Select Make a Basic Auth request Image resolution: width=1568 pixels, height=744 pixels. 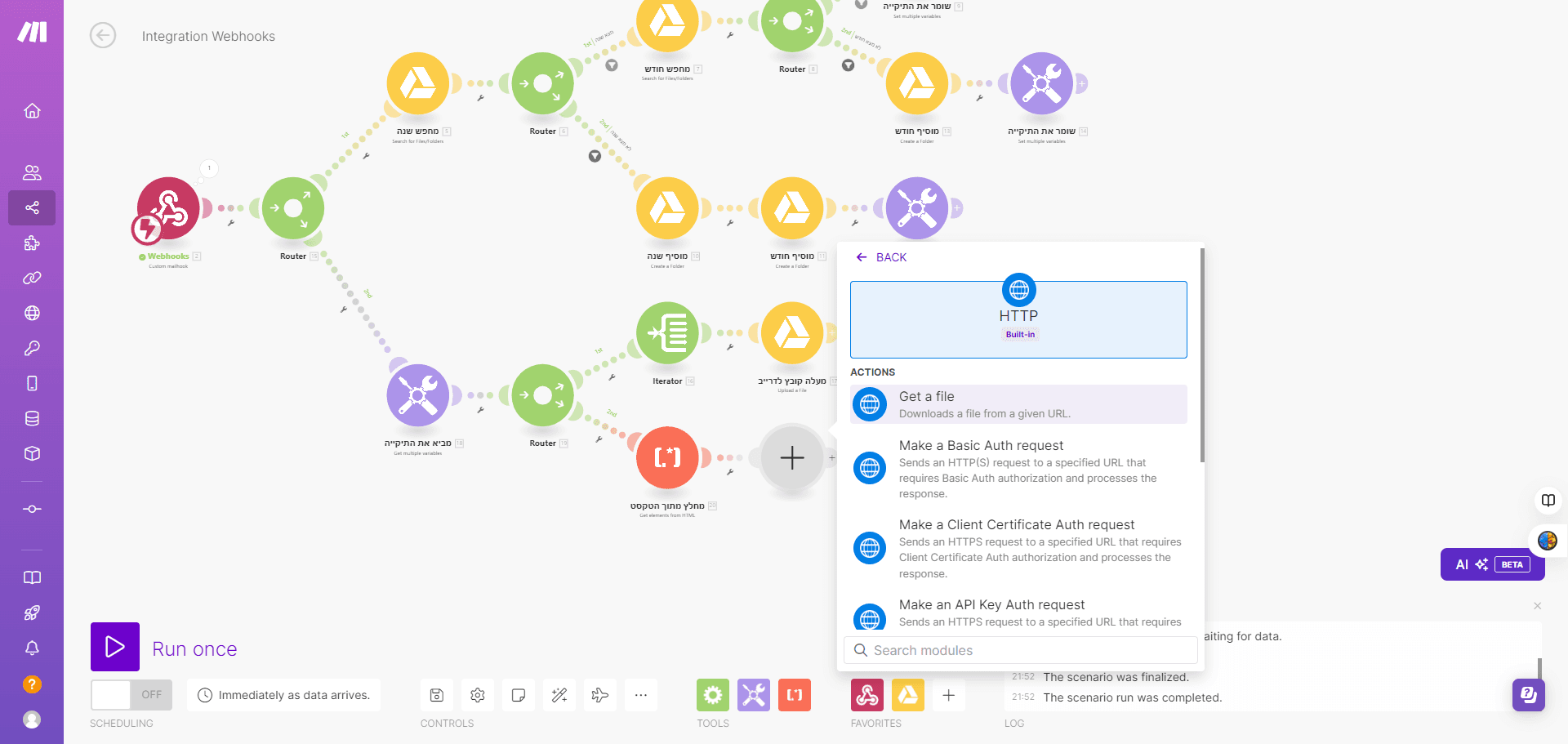(1018, 469)
